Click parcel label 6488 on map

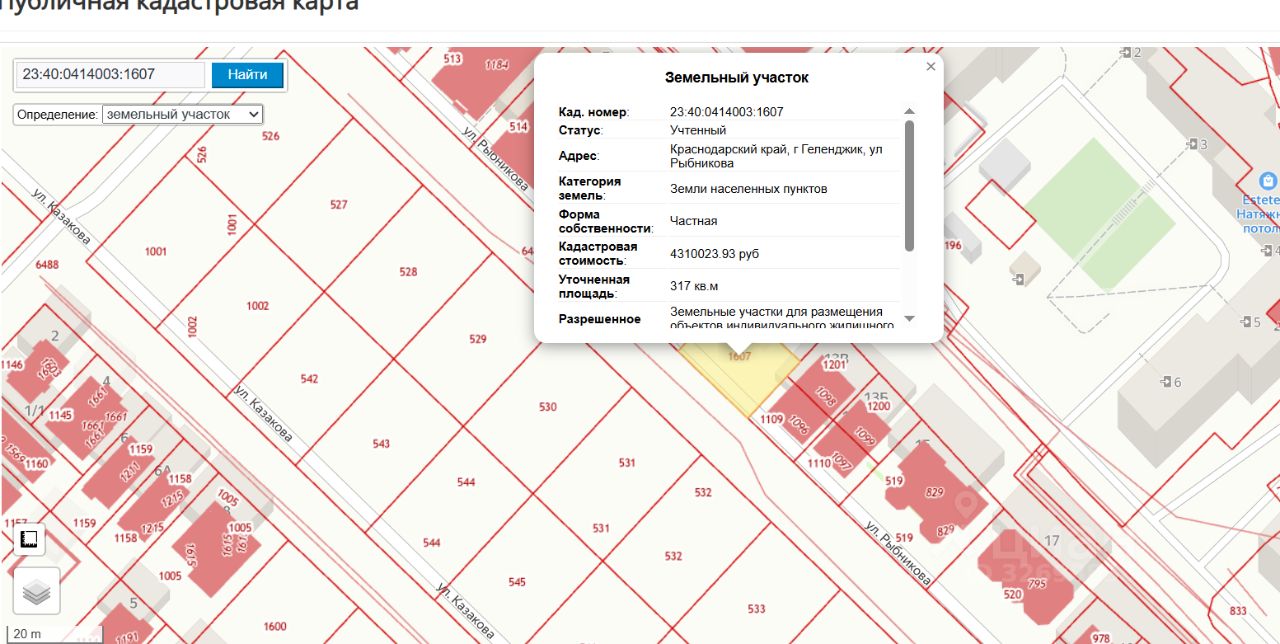47,265
